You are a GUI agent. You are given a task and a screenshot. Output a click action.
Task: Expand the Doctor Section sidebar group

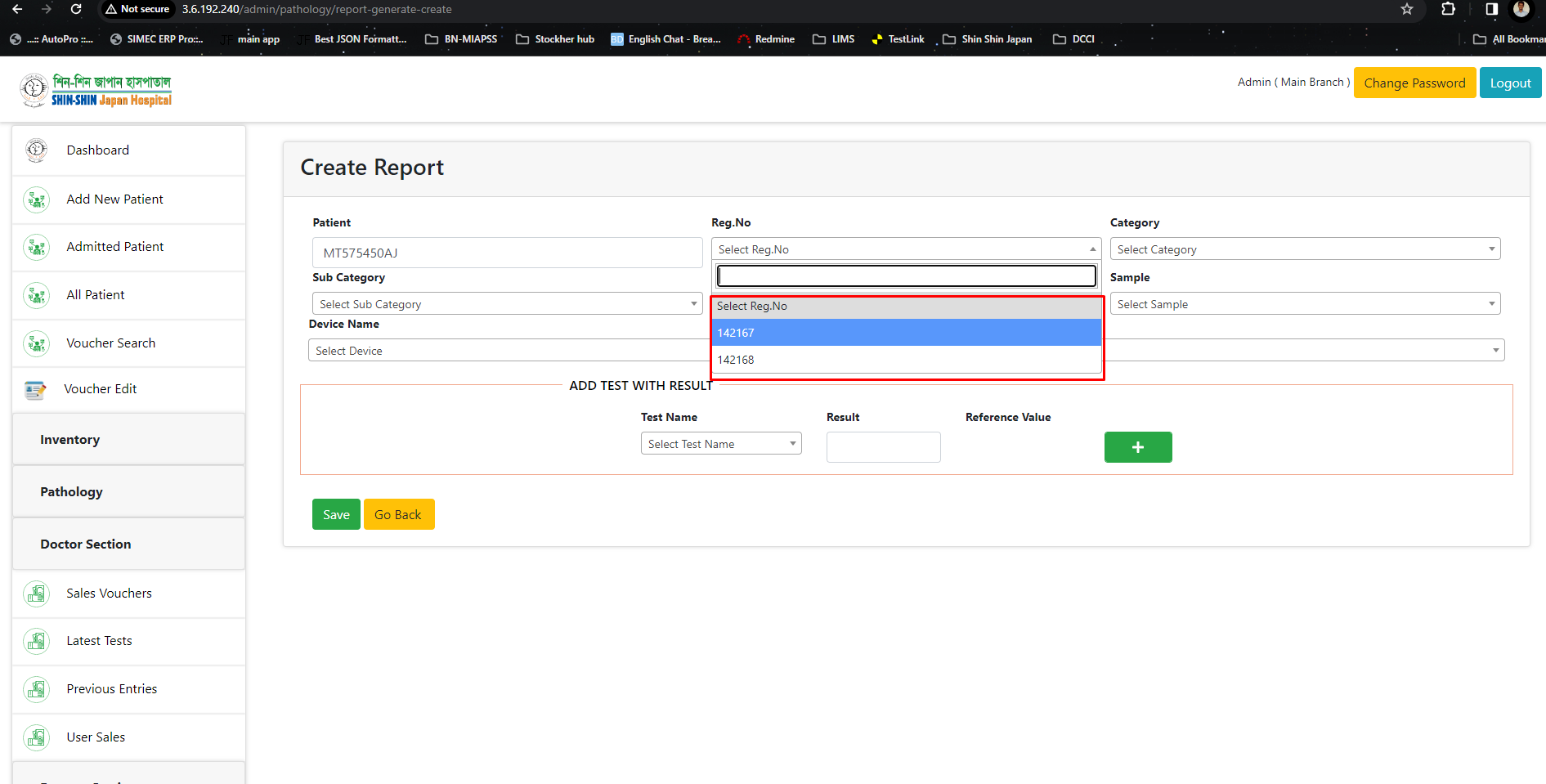[x=128, y=544]
